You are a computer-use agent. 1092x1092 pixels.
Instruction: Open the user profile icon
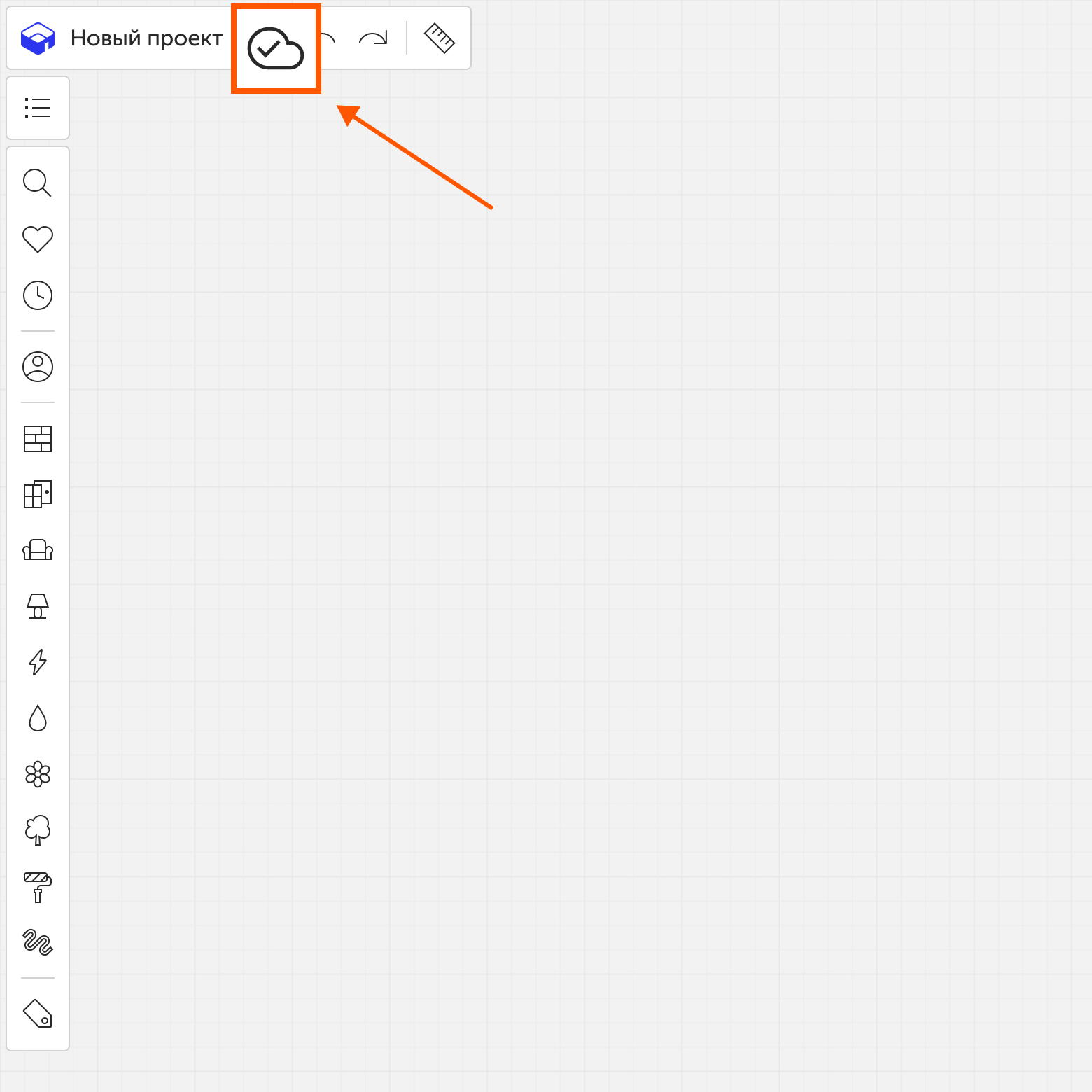pyautogui.click(x=38, y=367)
